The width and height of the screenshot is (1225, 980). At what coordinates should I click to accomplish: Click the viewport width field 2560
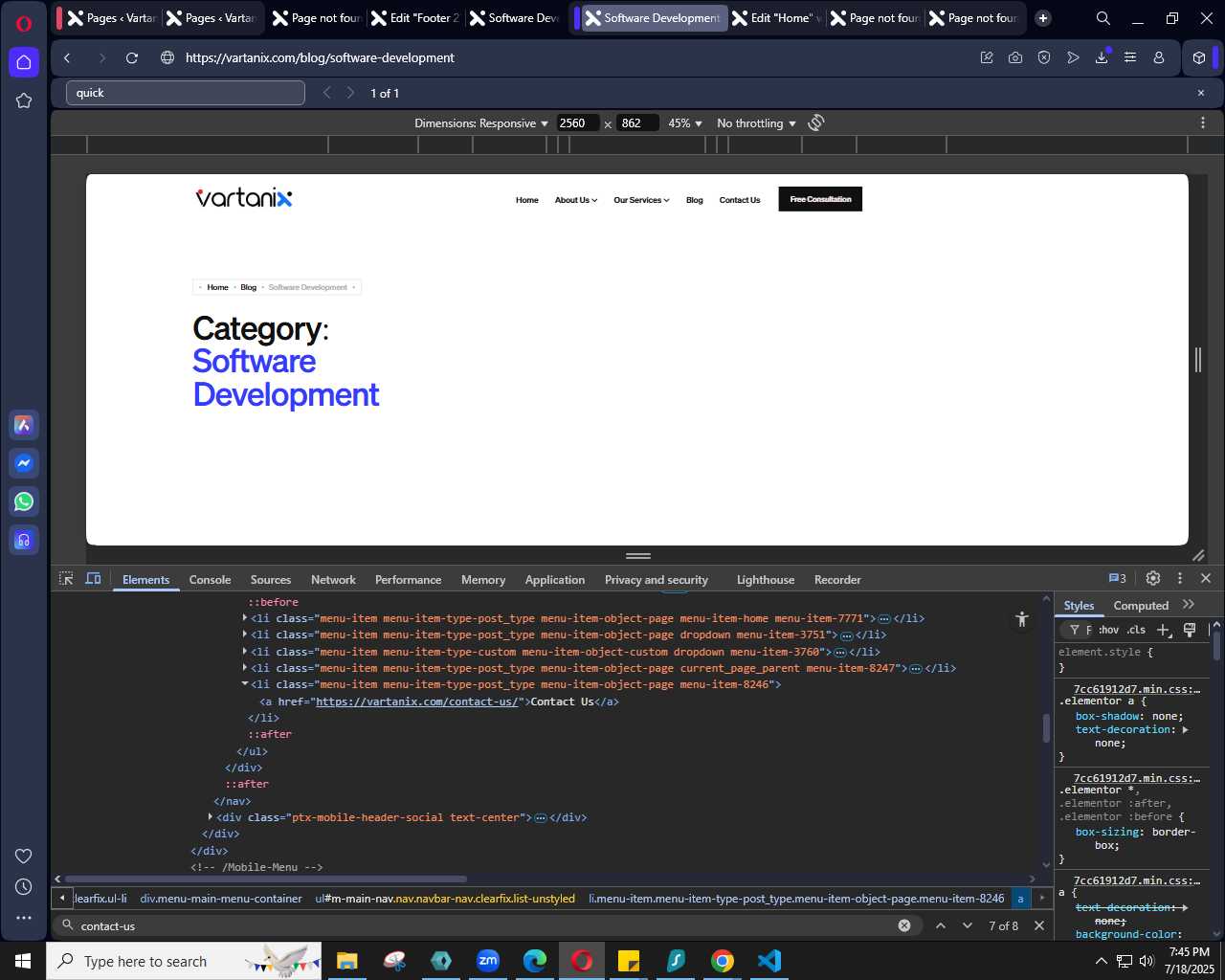point(578,122)
